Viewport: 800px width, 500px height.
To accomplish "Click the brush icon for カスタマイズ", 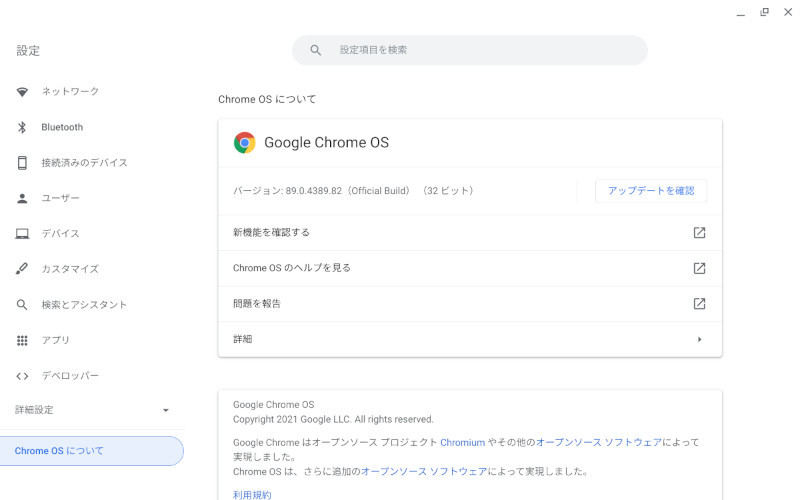I will (x=22, y=268).
